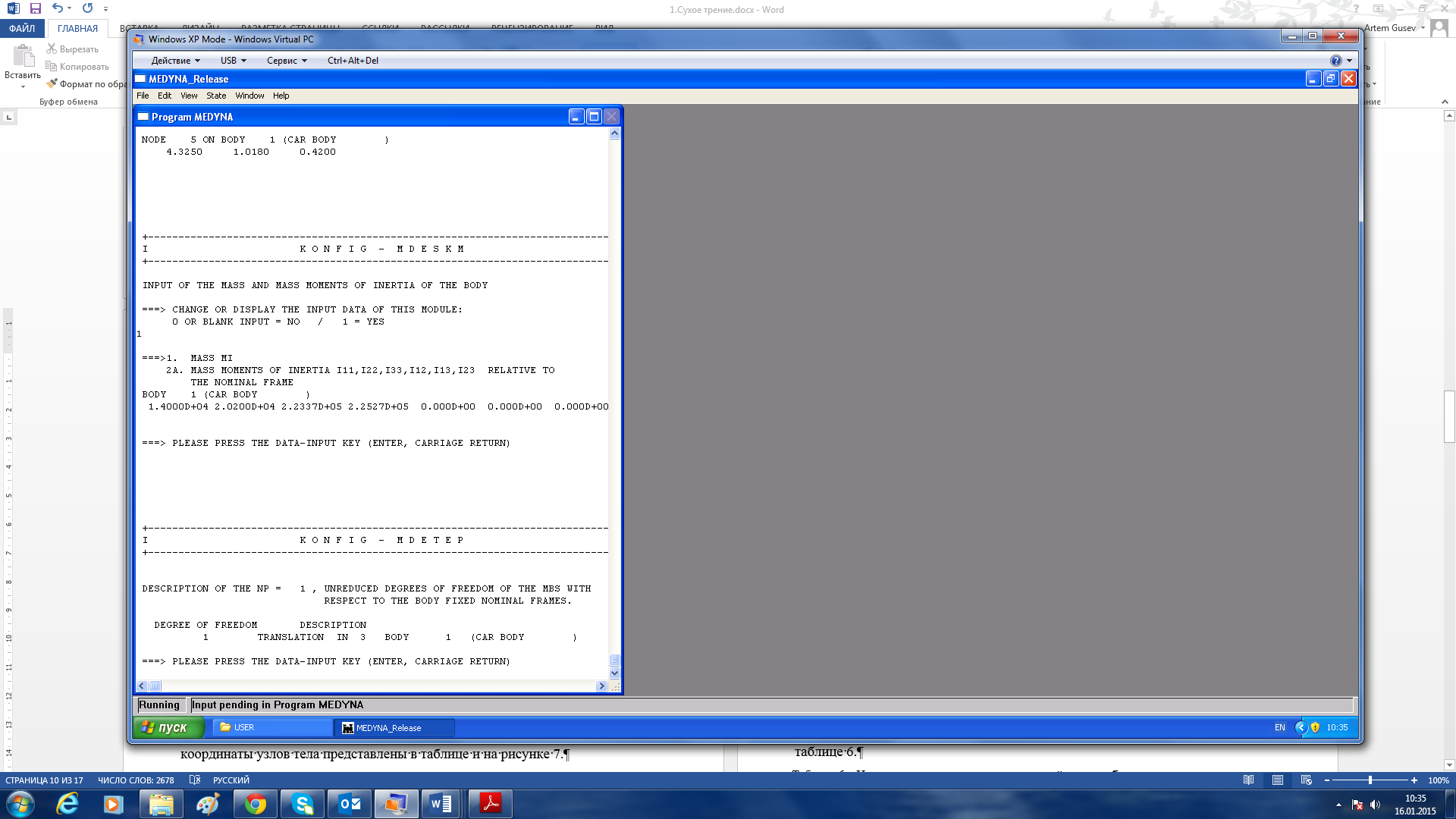Viewport: 1456px width, 819px height.
Task: Switch to the ГЛАВНАЯ ribbon tab
Action: click(x=77, y=28)
